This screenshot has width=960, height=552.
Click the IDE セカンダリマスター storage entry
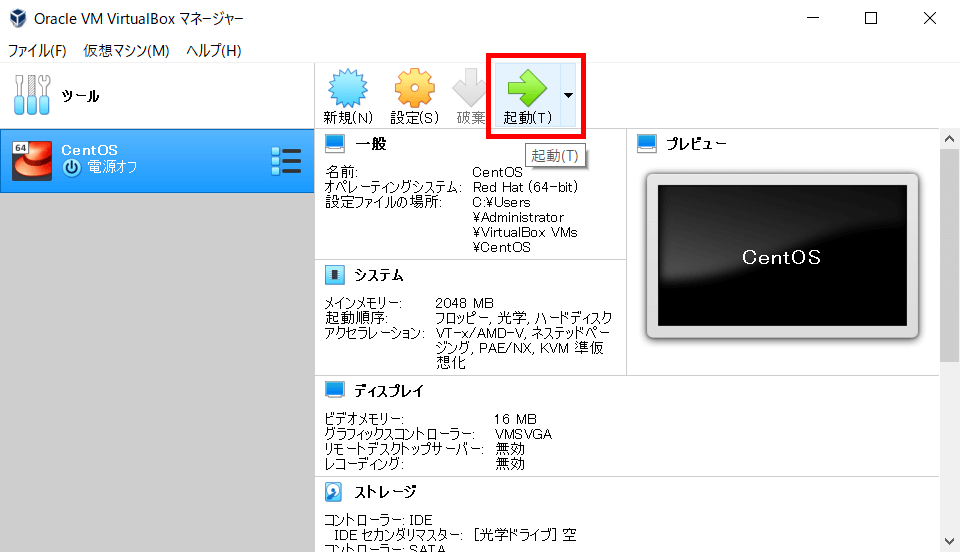click(455, 534)
